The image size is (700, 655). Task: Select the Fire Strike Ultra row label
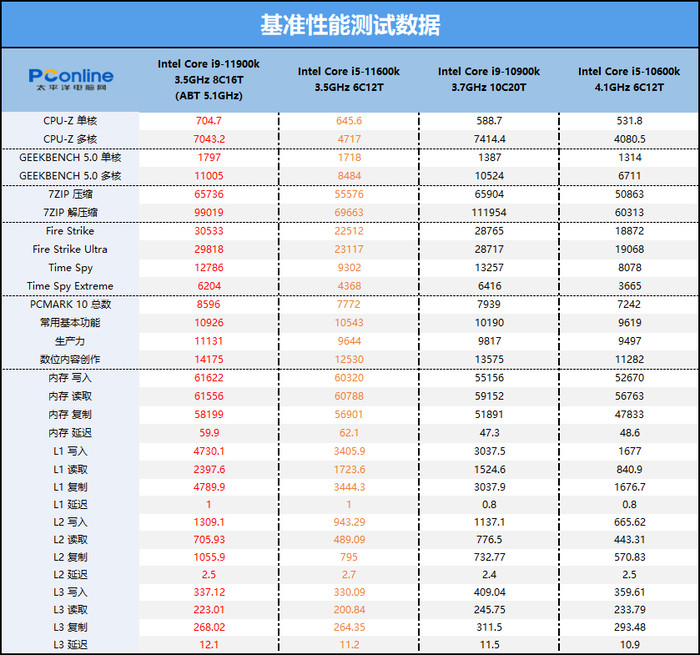pyautogui.click(x=69, y=249)
